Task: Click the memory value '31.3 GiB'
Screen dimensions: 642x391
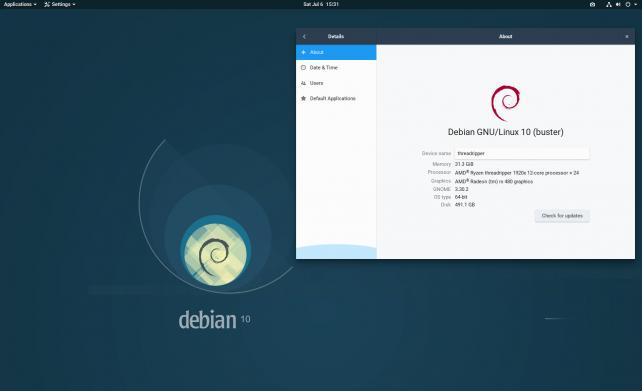Action: coord(464,164)
